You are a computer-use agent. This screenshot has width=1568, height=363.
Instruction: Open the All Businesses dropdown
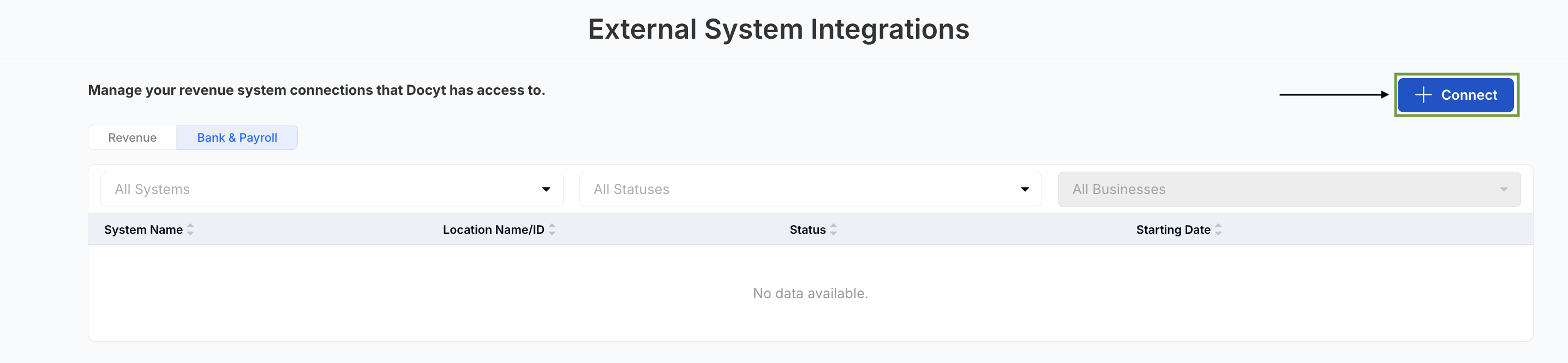1289,190
